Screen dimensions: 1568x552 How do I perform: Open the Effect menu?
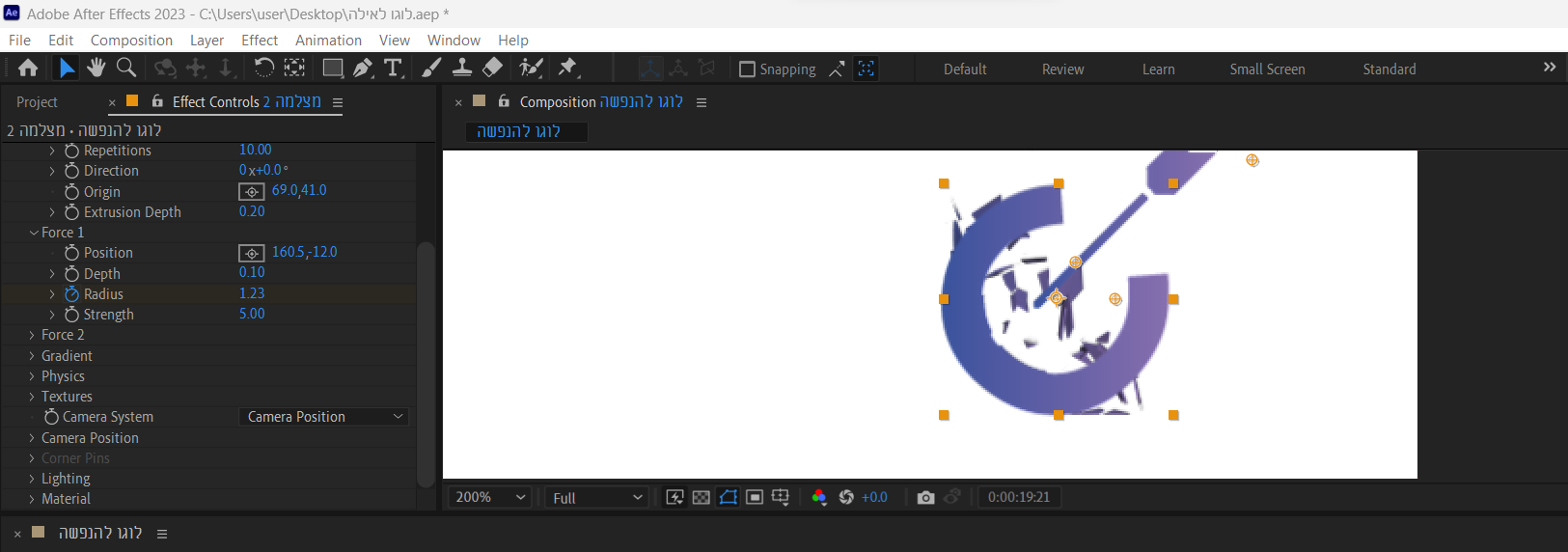point(260,40)
